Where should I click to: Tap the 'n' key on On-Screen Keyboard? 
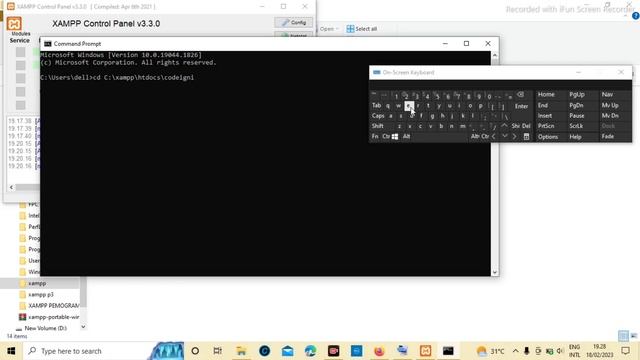[451, 126]
